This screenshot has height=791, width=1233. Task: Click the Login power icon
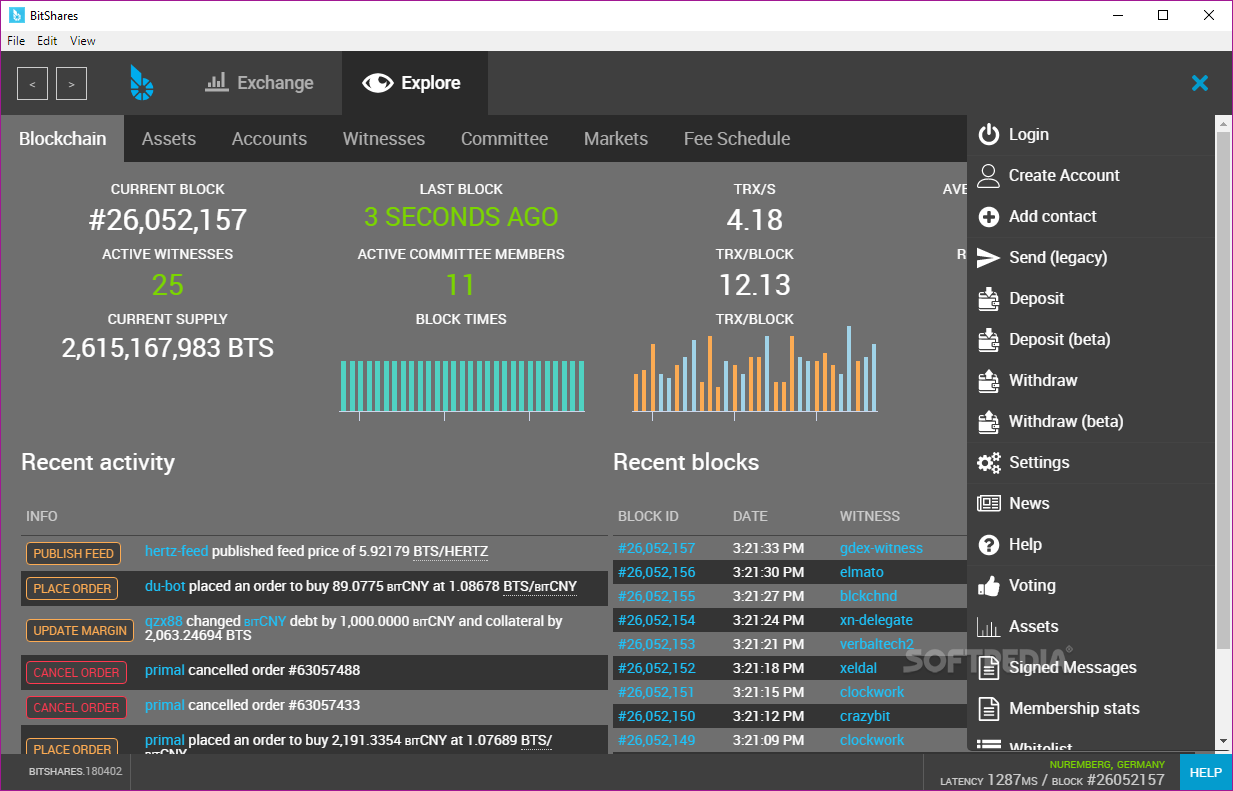pyautogui.click(x=989, y=135)
